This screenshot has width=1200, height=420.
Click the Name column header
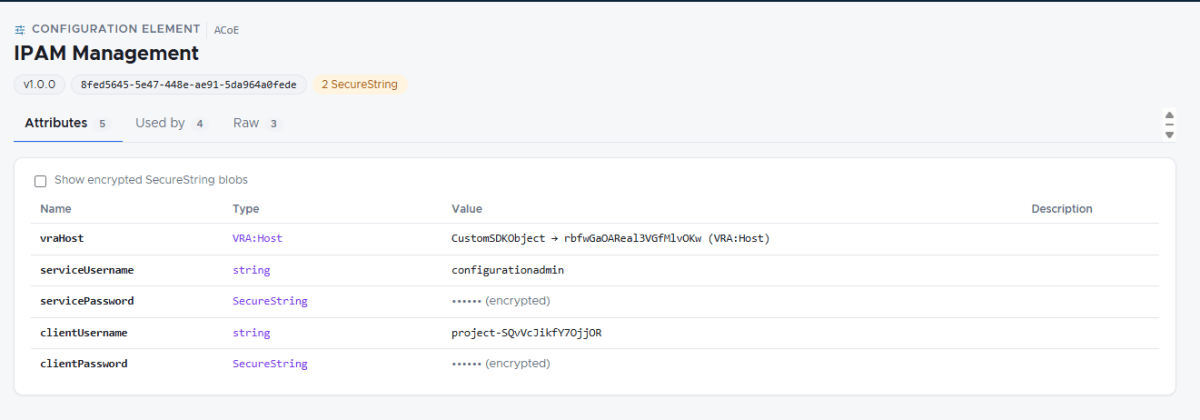tap(56, 209)
